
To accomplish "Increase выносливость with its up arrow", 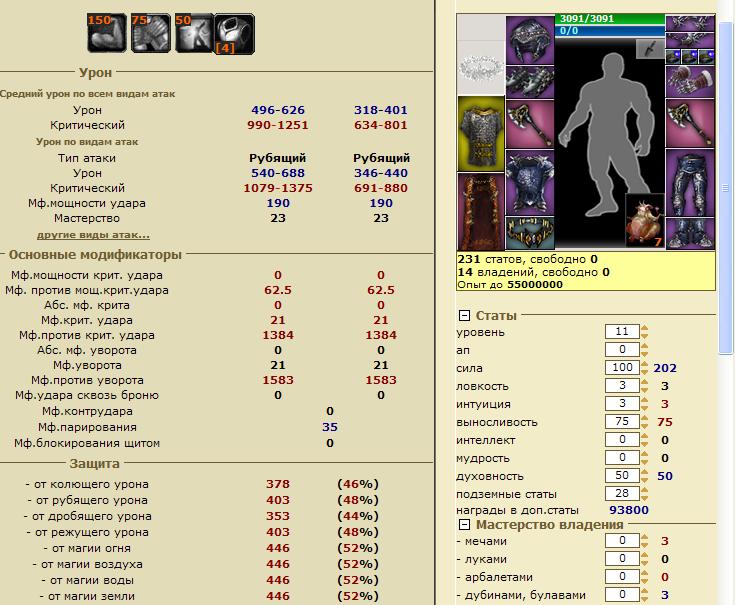I will (645, 418).
